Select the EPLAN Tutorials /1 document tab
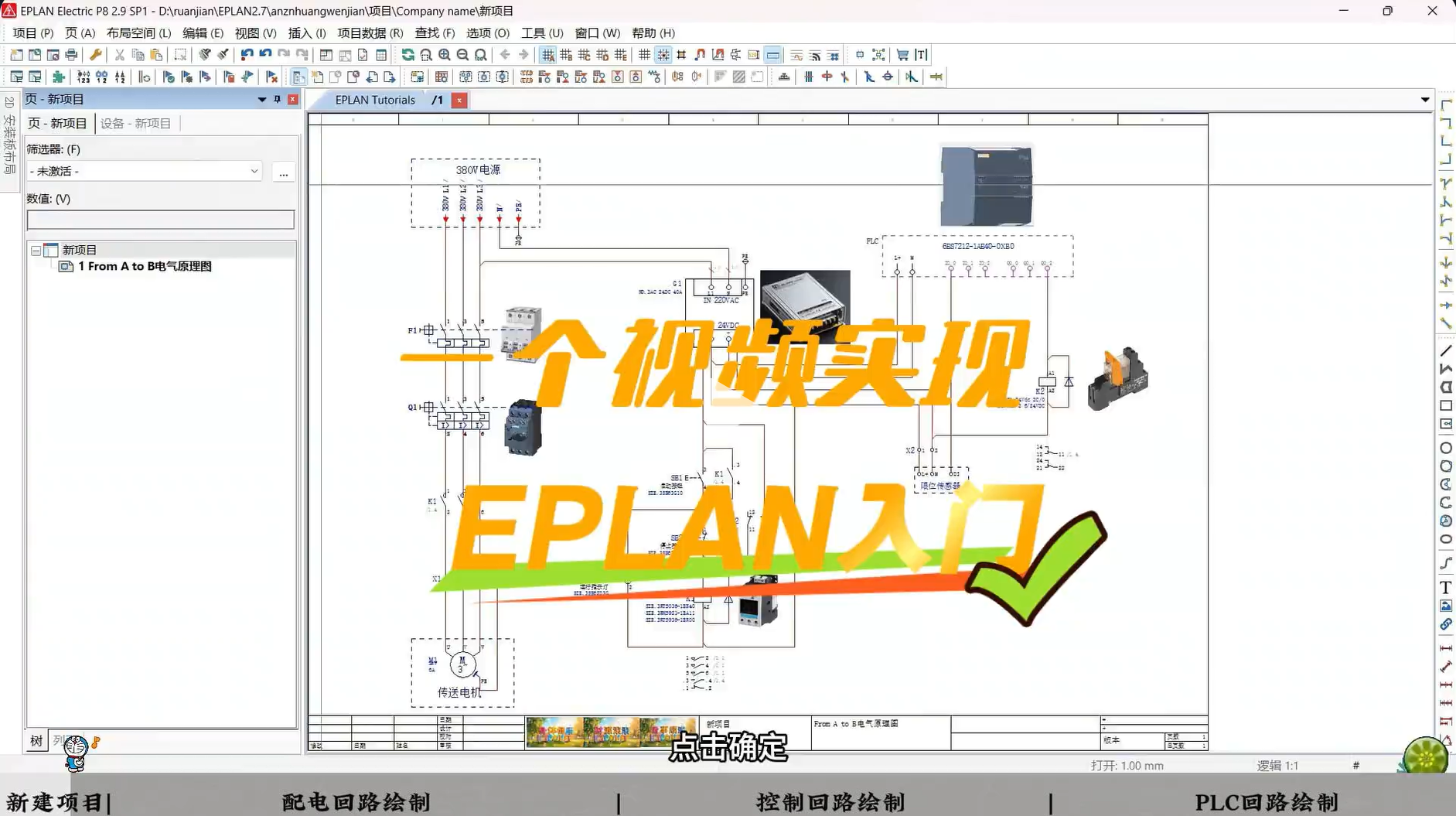The width and height of the screenshot is (1456, 816). (389, 100)
